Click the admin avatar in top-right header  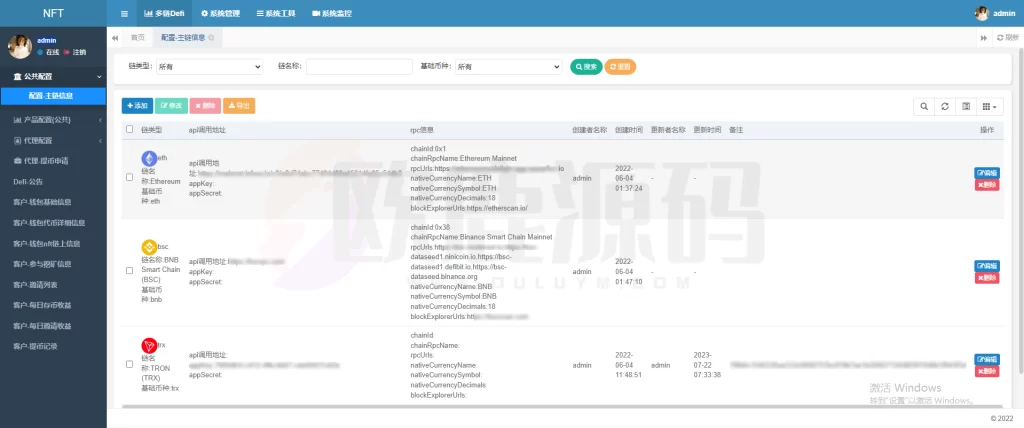pyautogui.click(x=982, y=13)
